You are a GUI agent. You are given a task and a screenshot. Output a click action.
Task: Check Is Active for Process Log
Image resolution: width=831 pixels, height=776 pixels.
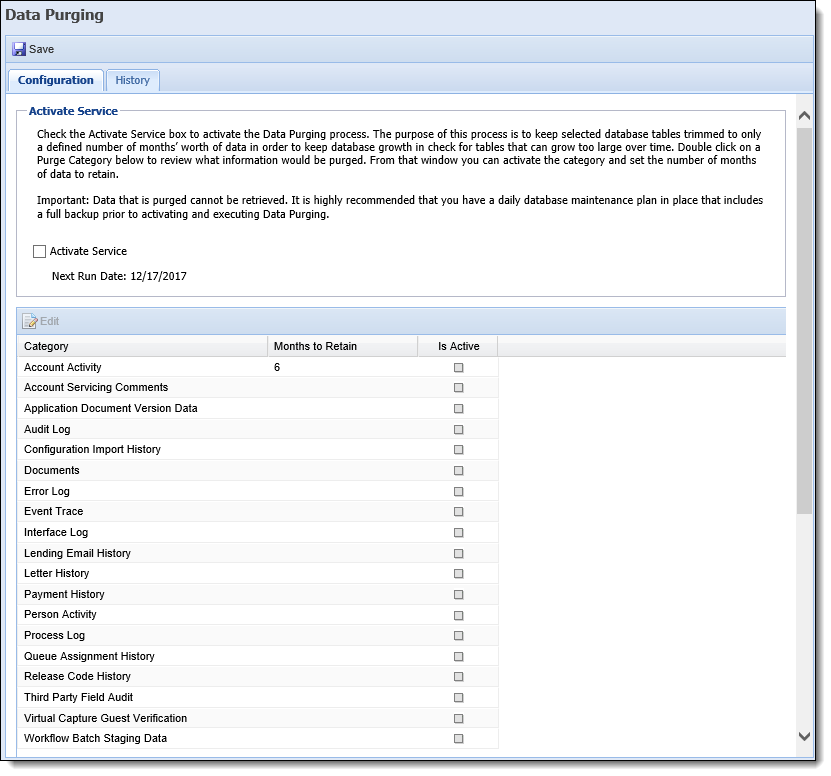458,636
